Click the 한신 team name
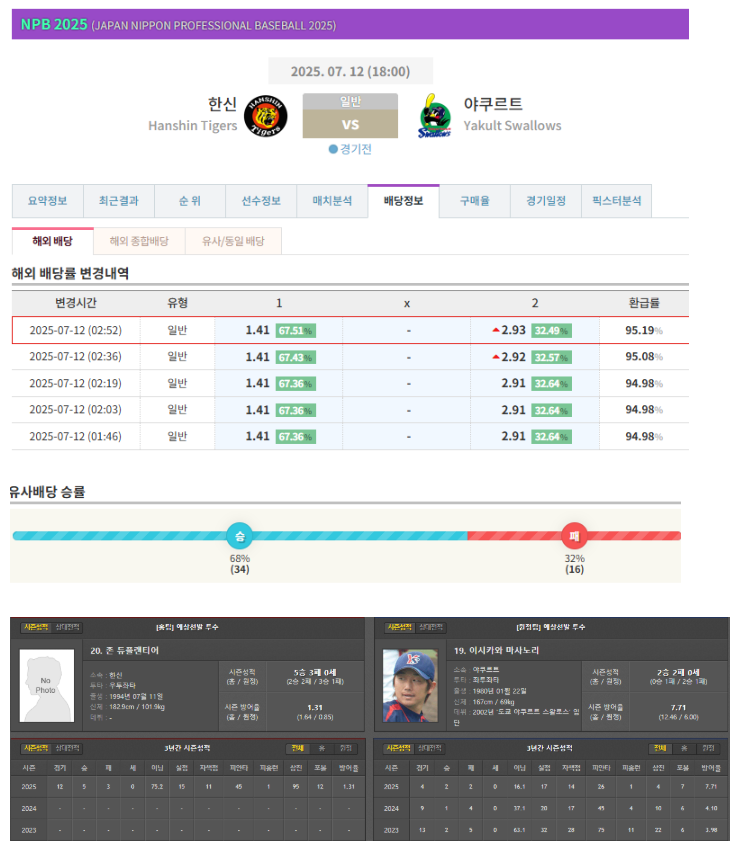Screen dimensions: 742x852 [x=222, y=103]
